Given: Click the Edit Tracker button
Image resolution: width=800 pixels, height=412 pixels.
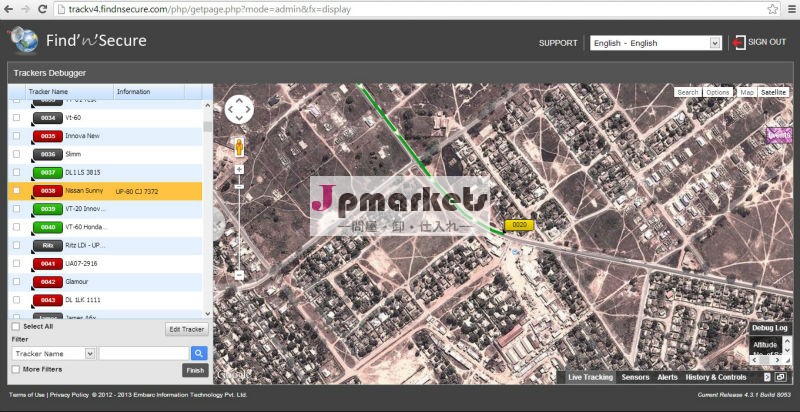Looking at the screenshot, I should tap(187, 329).
